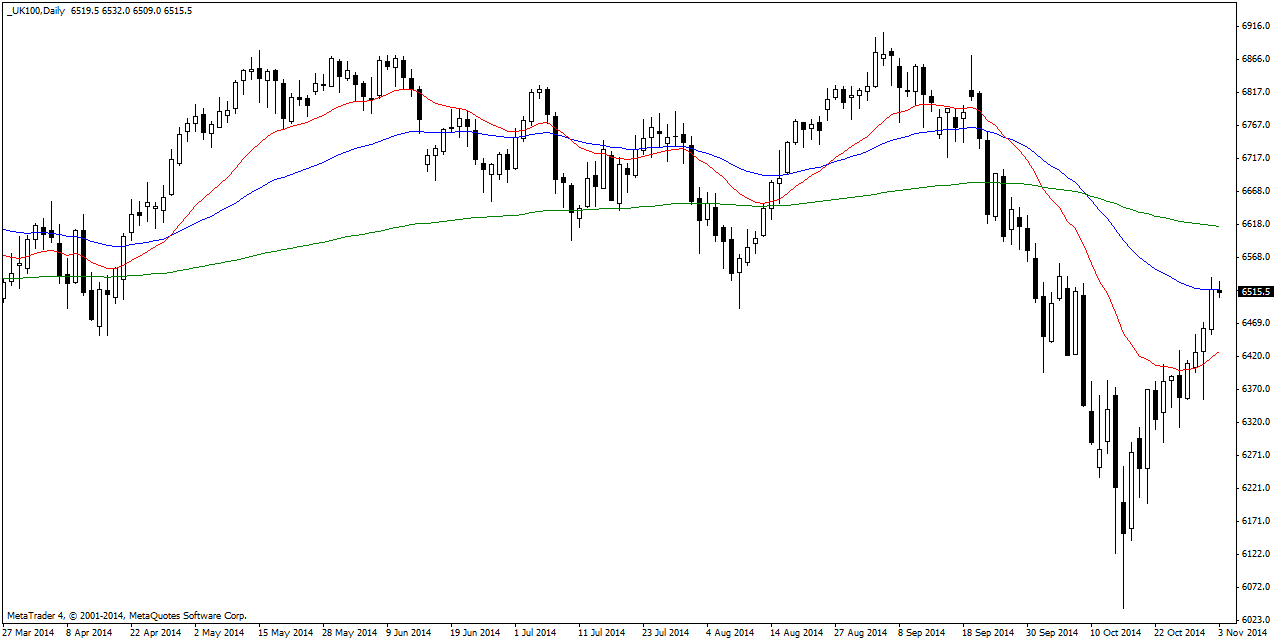Viewport: 1276px width, 641px height.
Task: Select the 1 Jul 2014 date label
Action: 535,633
